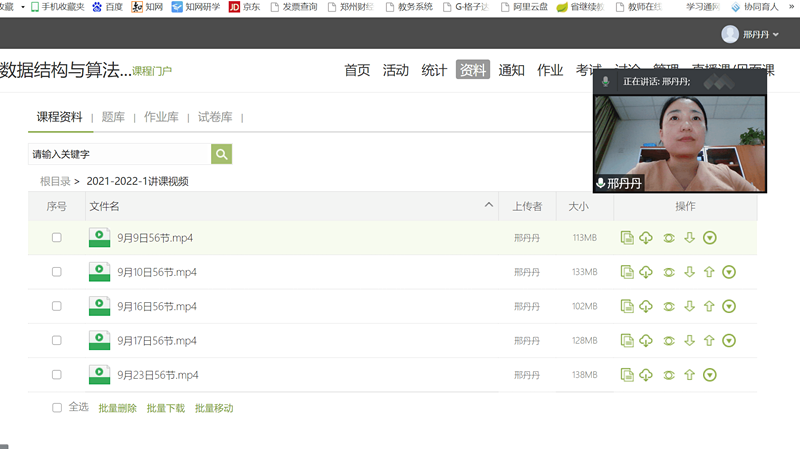This screenshot has width=800, height=449.
Task: Copy the 9月10日56节.mp4 file
Action: tap(627, 272)
